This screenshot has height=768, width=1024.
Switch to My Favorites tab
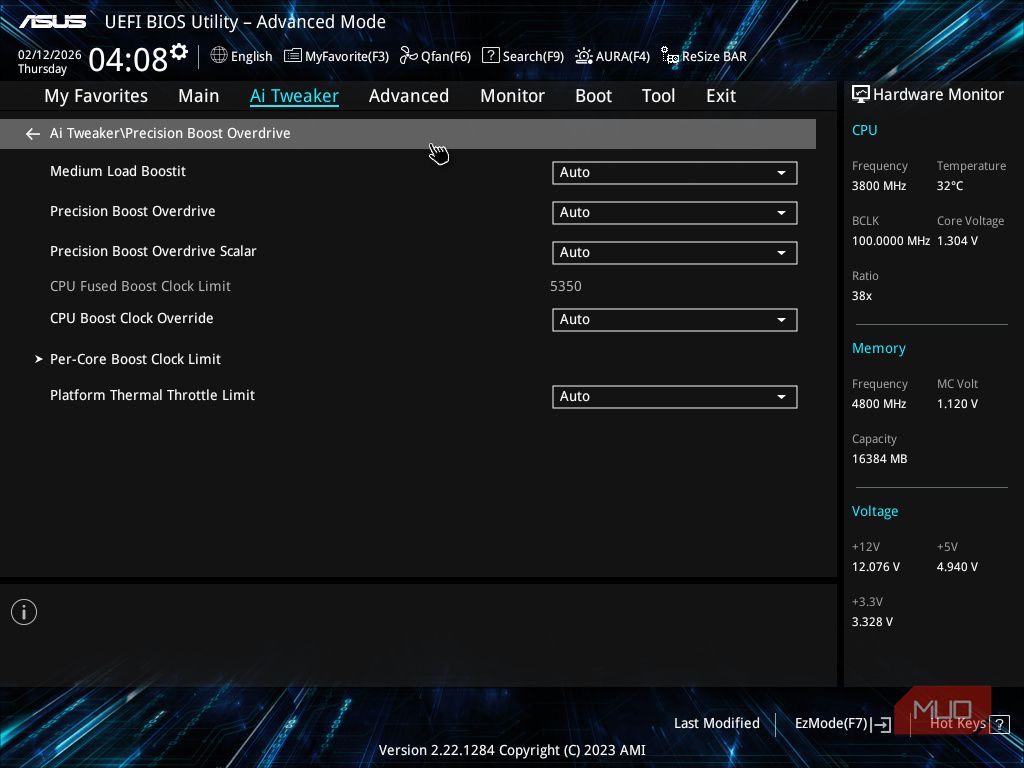coord(96,96)
